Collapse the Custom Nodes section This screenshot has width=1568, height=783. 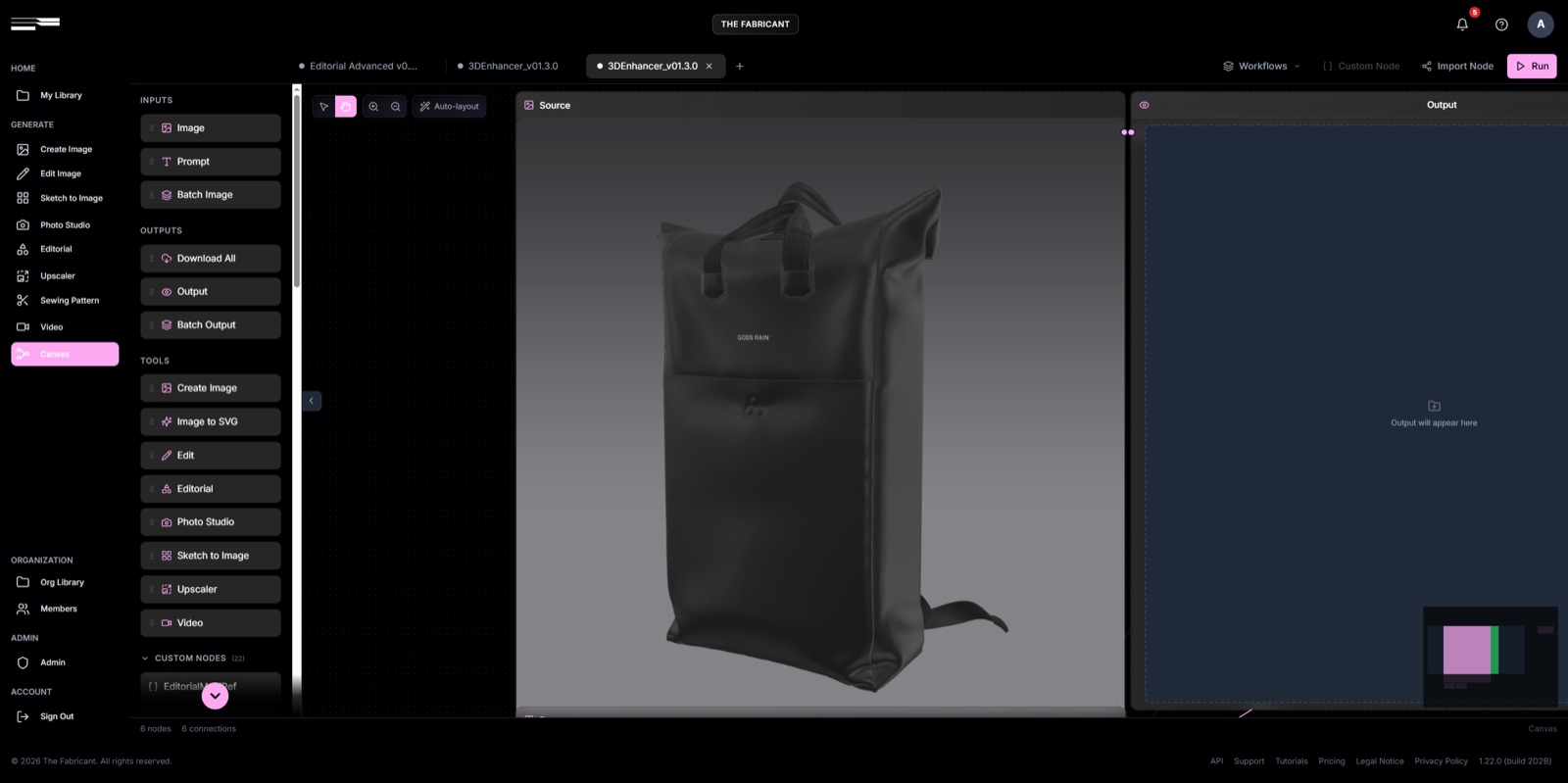145,659
